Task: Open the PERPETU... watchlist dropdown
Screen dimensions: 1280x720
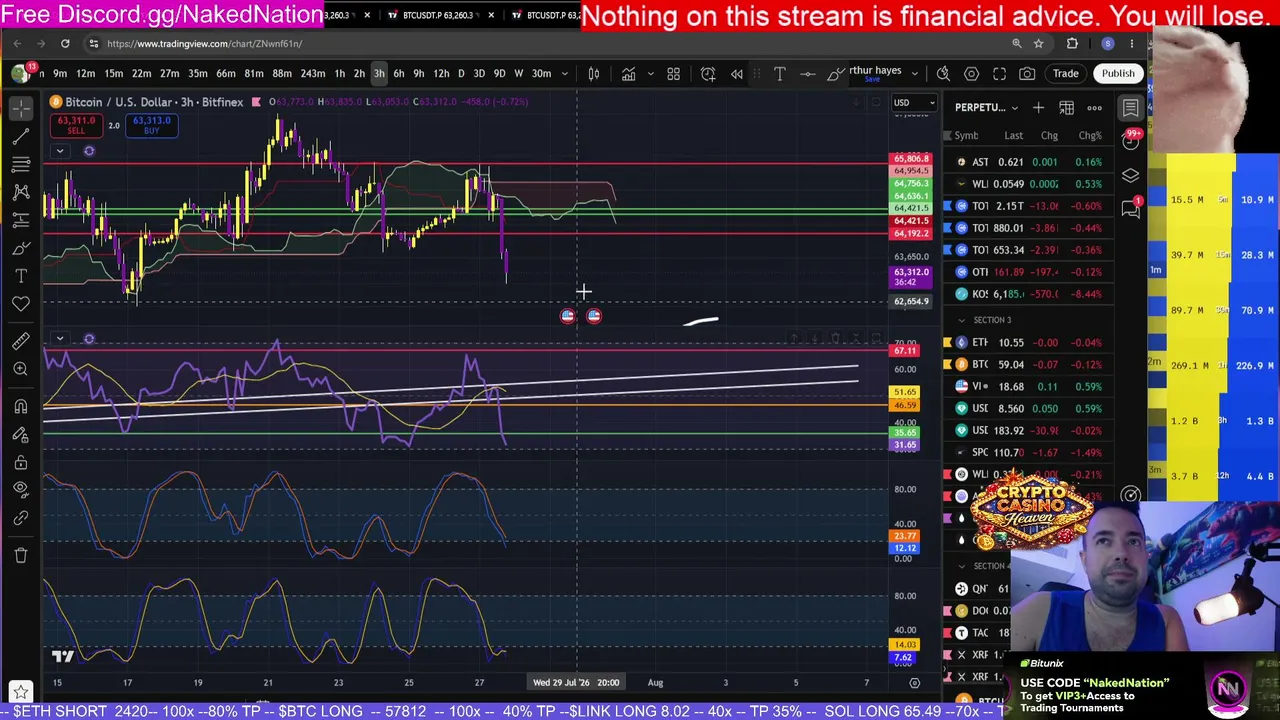Action: (986, 107)
